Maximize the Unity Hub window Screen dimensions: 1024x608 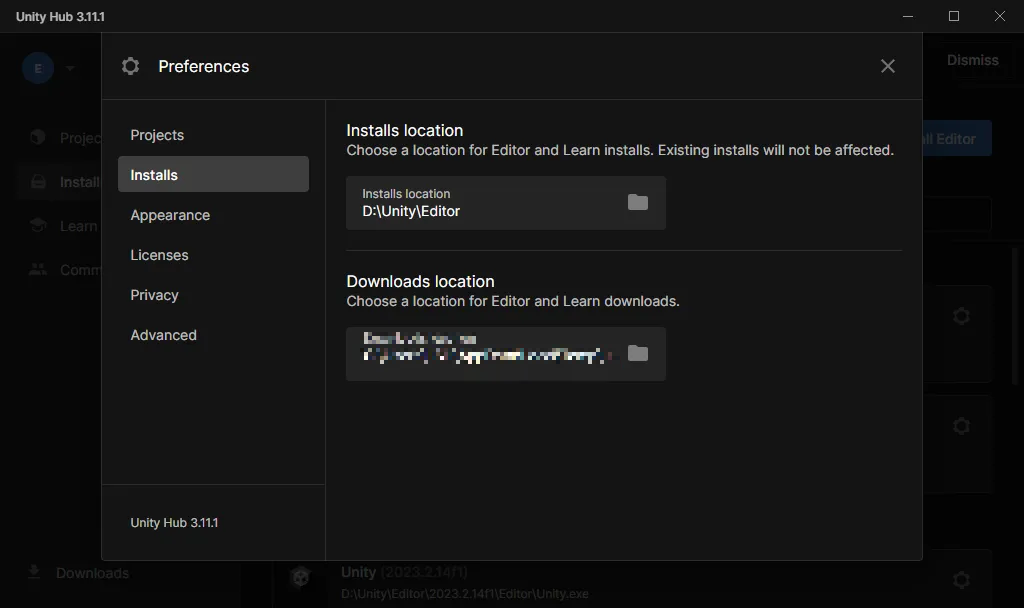pyautogui.click(x=953, y=16)
